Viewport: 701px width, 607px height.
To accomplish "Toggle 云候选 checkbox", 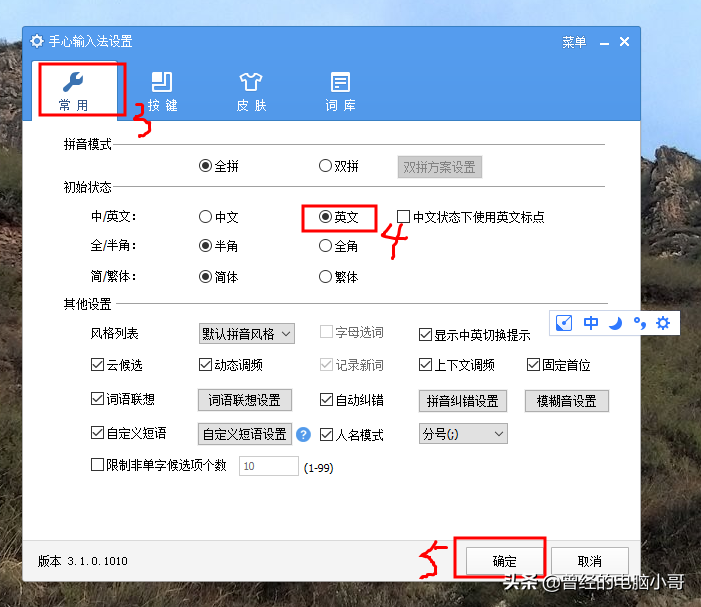I will click(x=117, y=365).
